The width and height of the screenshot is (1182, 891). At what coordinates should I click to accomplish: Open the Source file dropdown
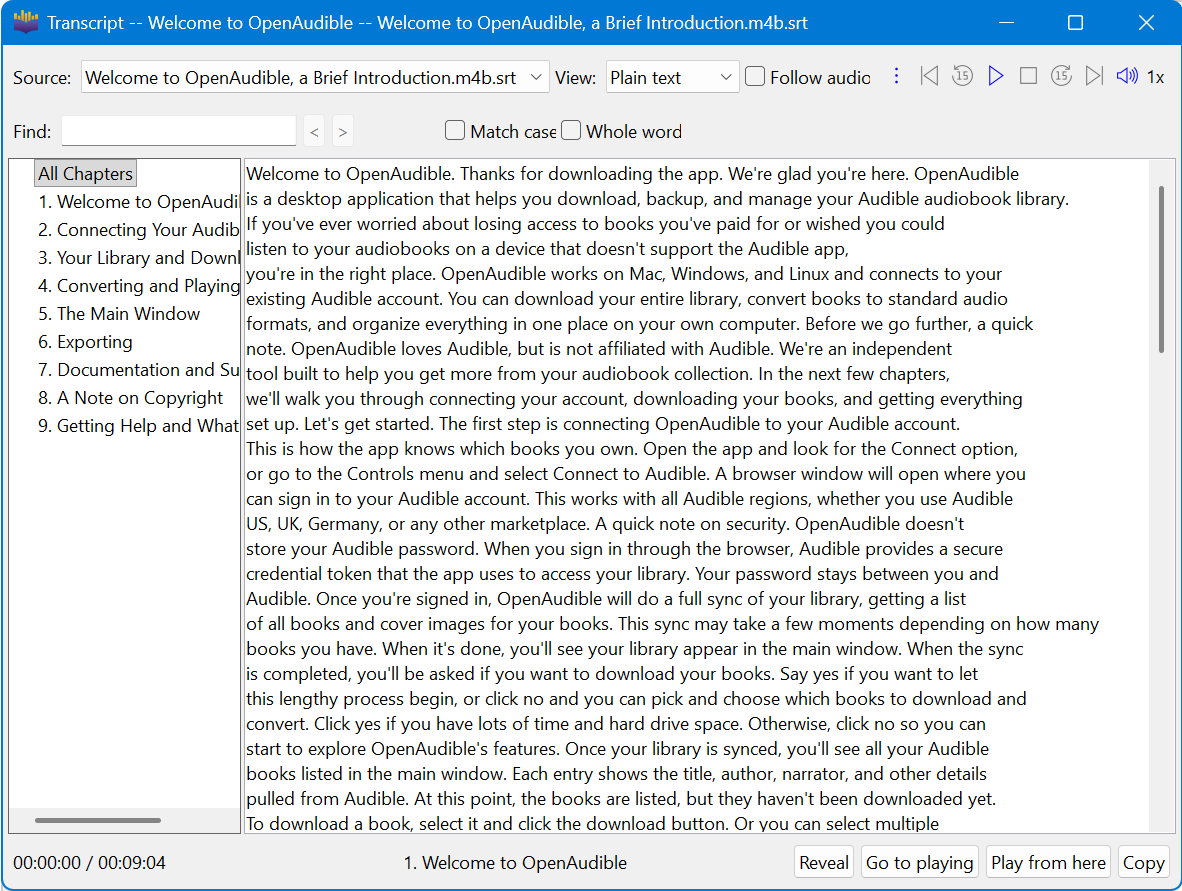coord(315,77)
